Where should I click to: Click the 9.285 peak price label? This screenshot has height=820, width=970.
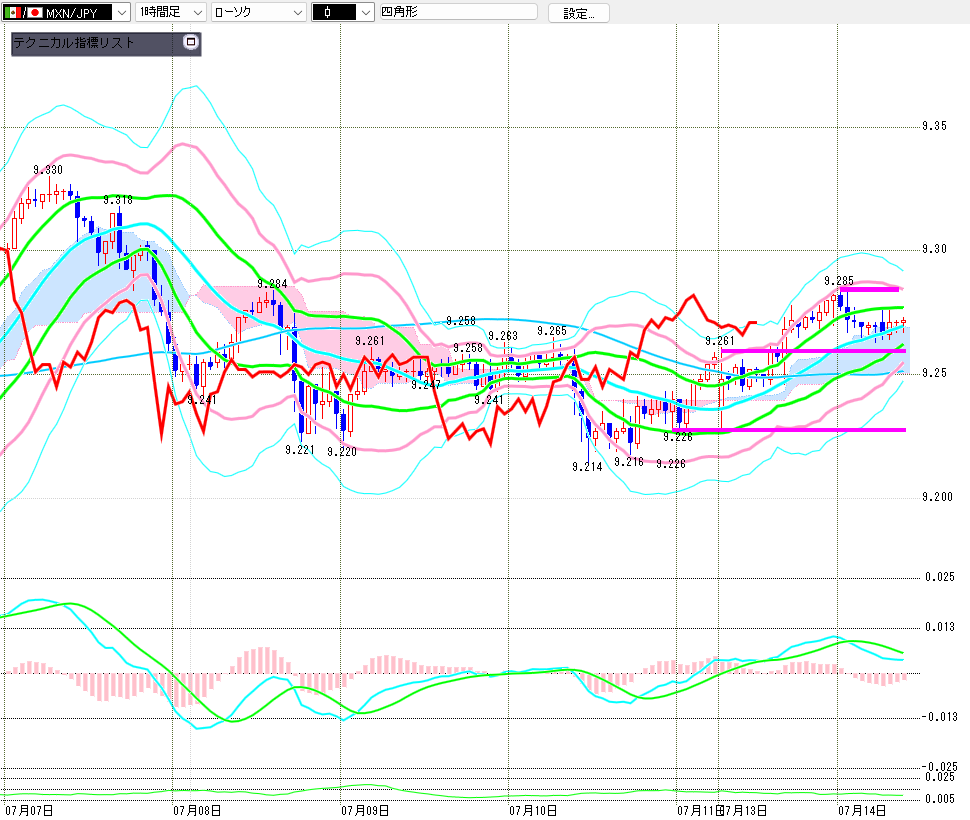(x=839, y=281)
